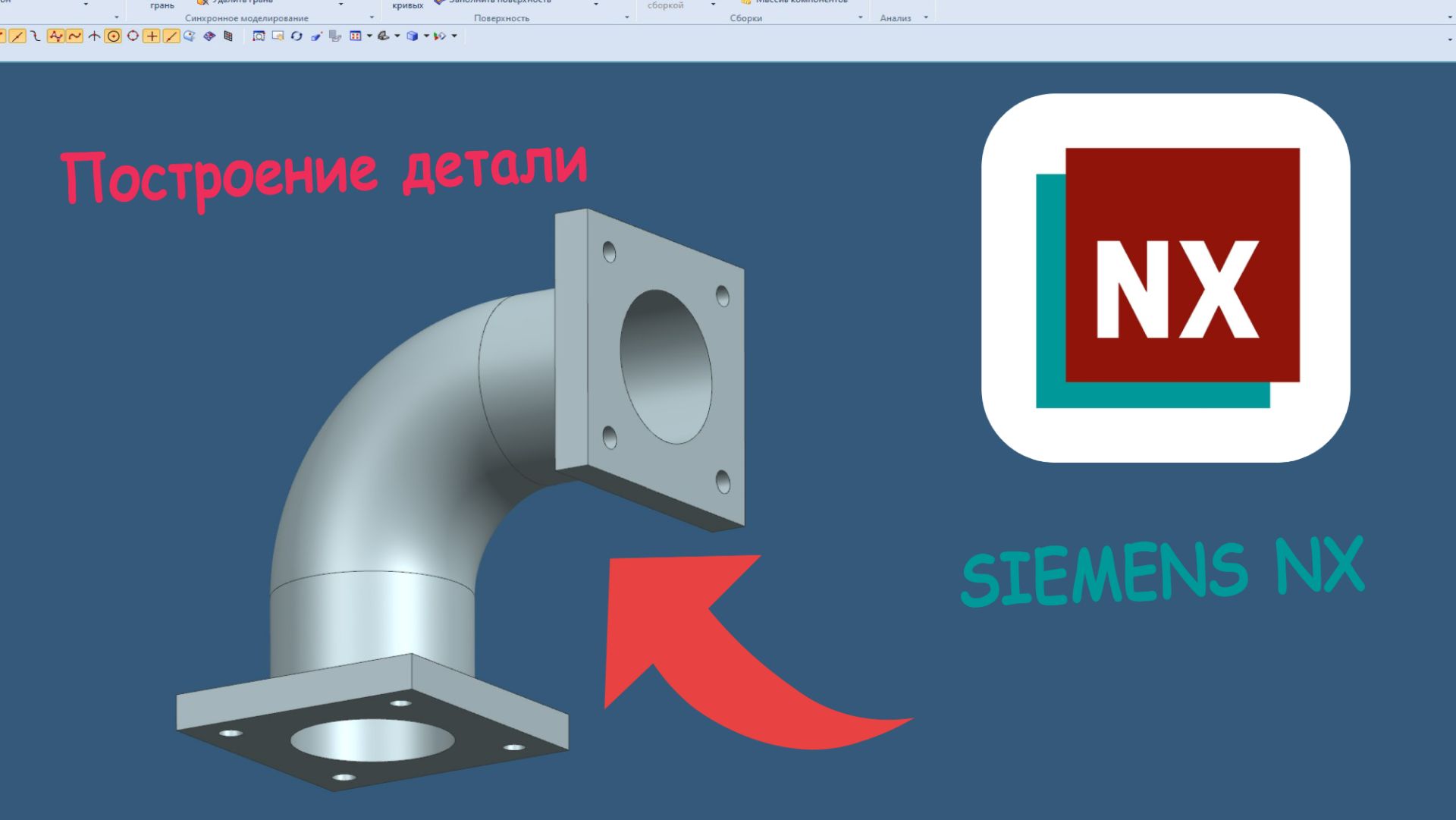
Task: Click the грань ribbon button label
Action: tap(162, 5)
